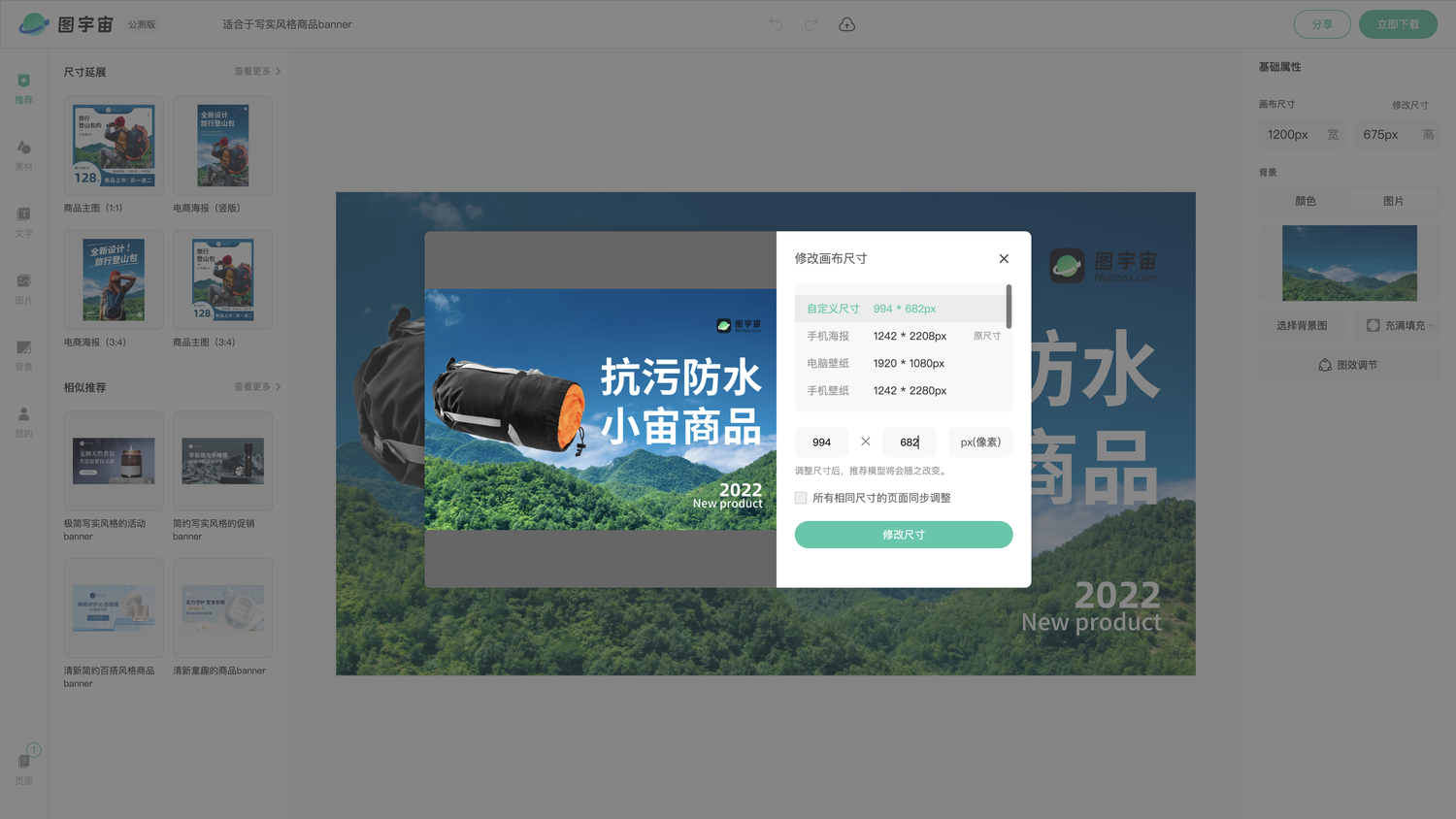Viewport: 1456px width, 819px height.
Task: Open the 页面 pages panel
Action: coord(24,767)
